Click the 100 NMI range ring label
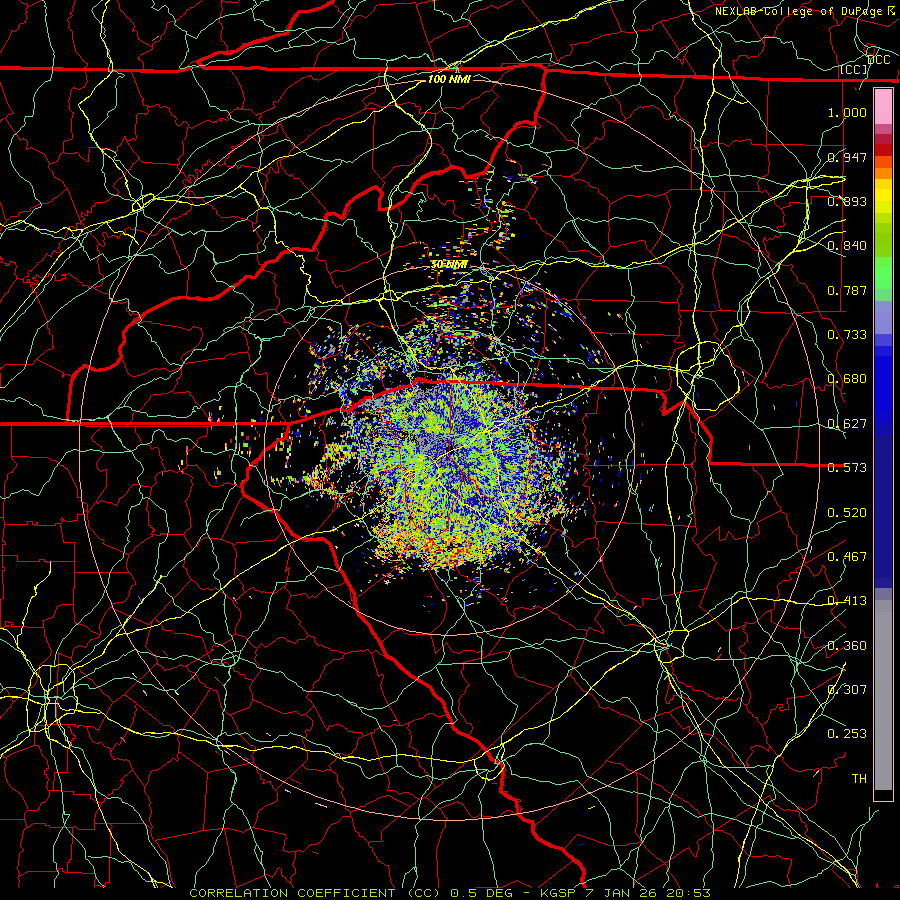 point(449,79)
